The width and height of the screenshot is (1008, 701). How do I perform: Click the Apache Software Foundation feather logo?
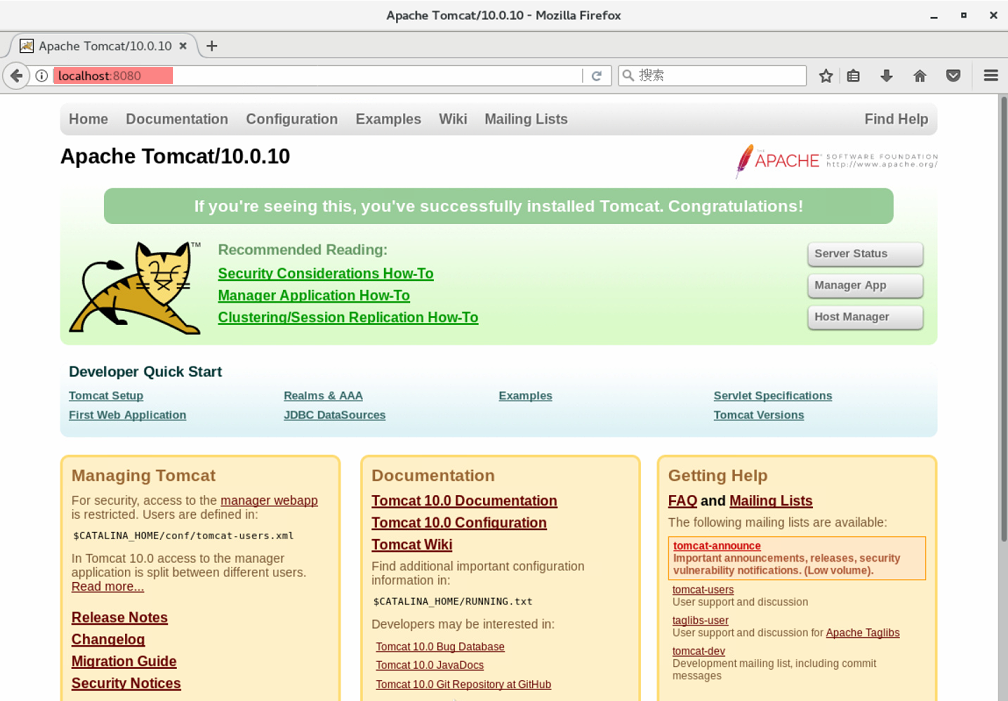pos(836,161)
